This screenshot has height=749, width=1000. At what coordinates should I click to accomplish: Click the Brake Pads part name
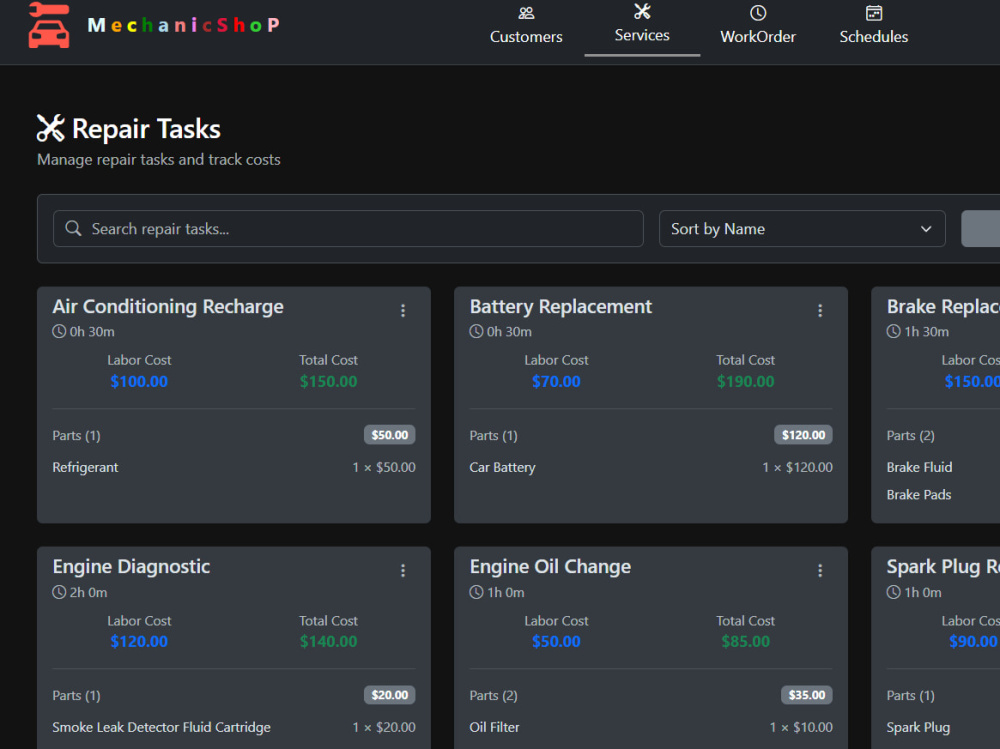coord(918,494)
